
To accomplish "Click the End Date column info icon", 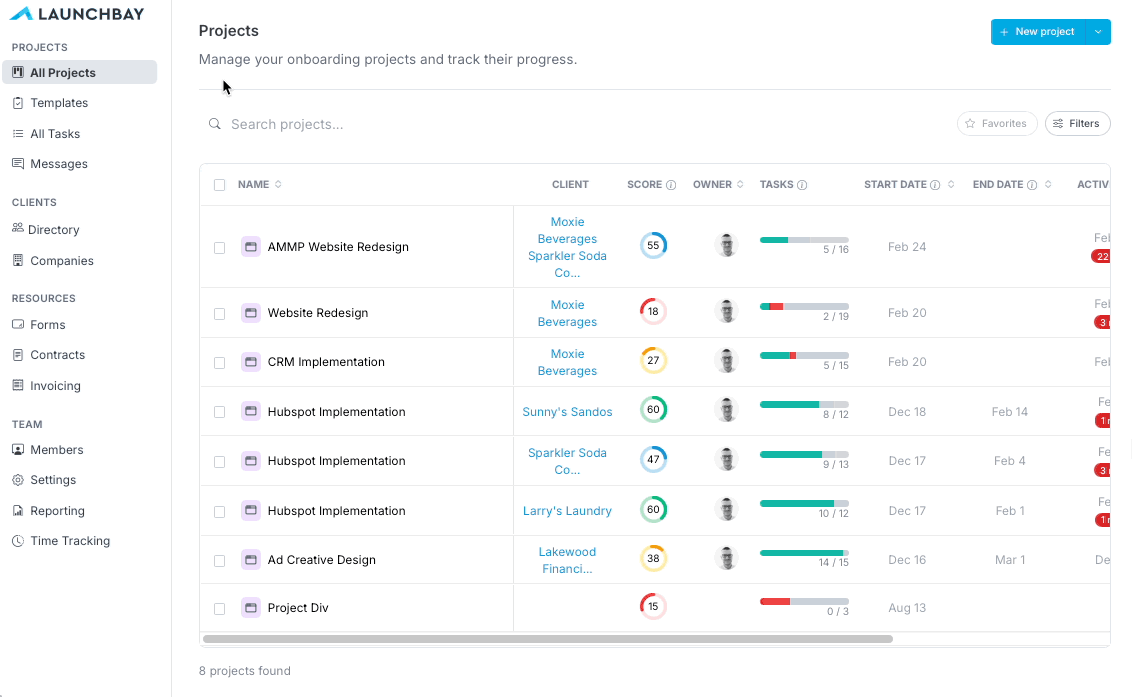I will (1032, 185).
